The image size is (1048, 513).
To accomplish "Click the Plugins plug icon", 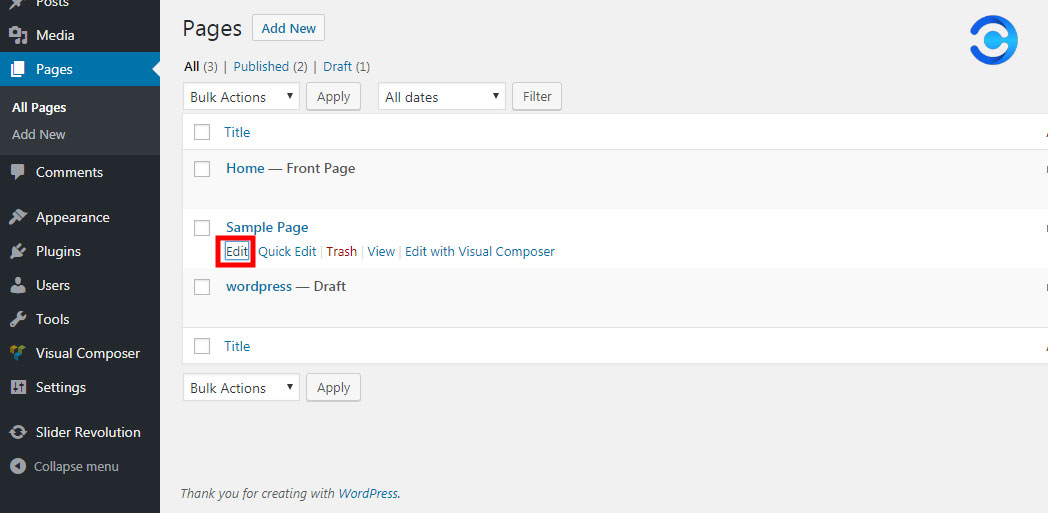I will click(x=18, y=251).
